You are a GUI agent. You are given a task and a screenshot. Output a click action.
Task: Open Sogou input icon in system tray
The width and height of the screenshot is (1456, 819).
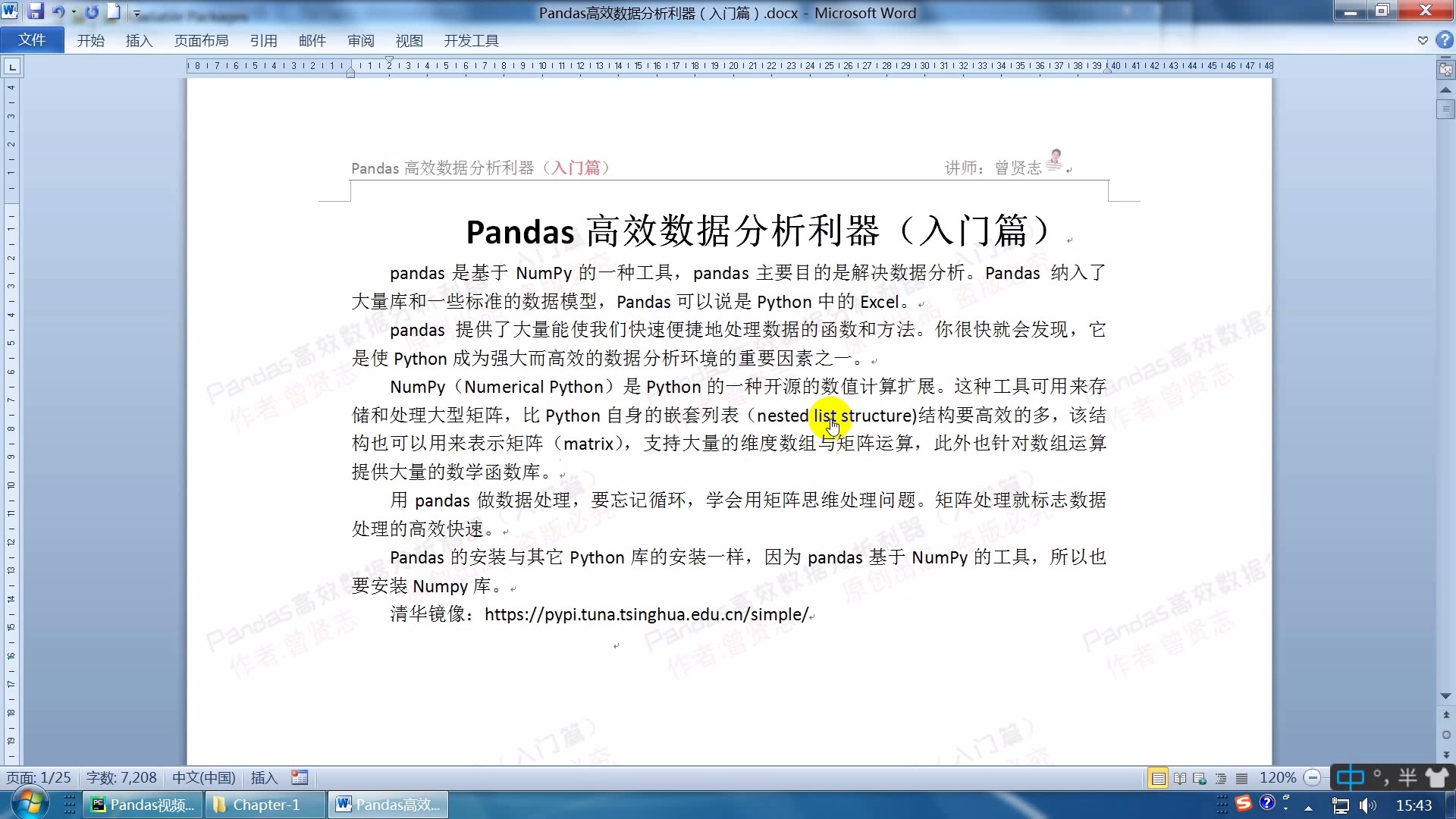(x=1244, y=805)
